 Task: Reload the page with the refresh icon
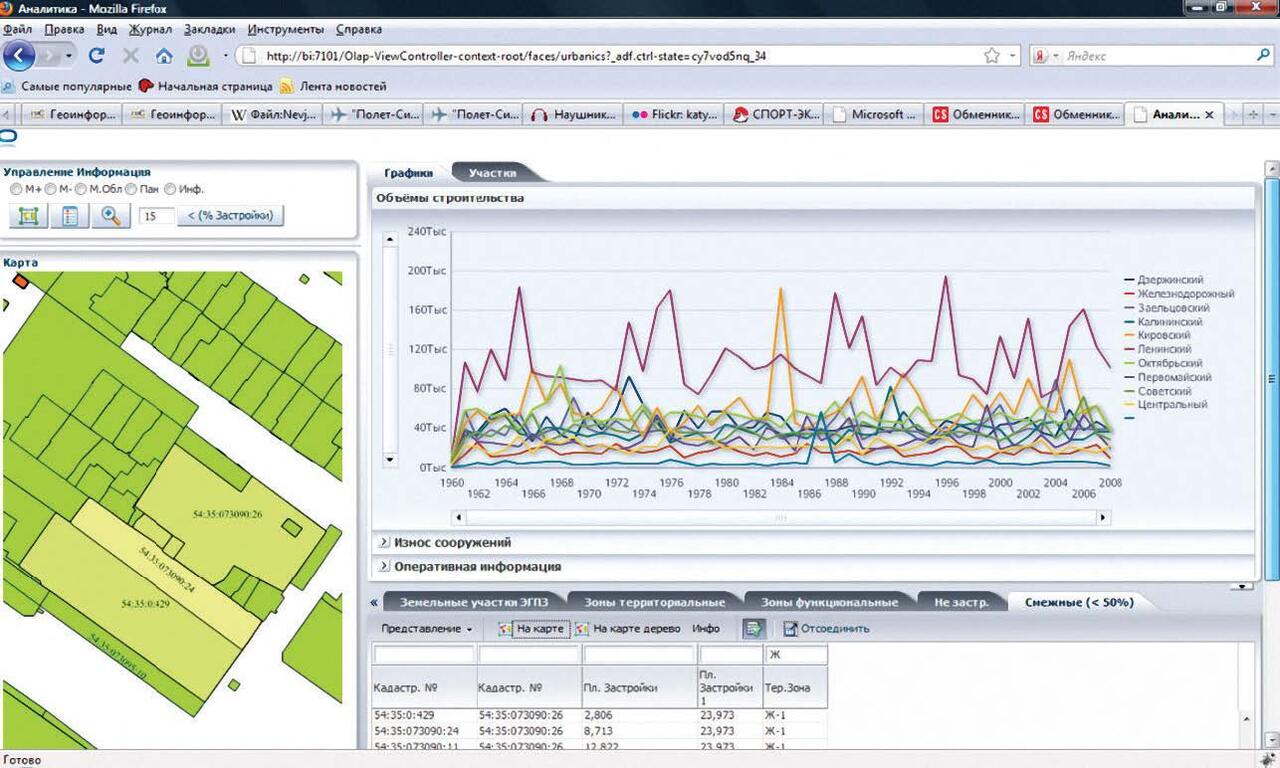coord(97,56)
